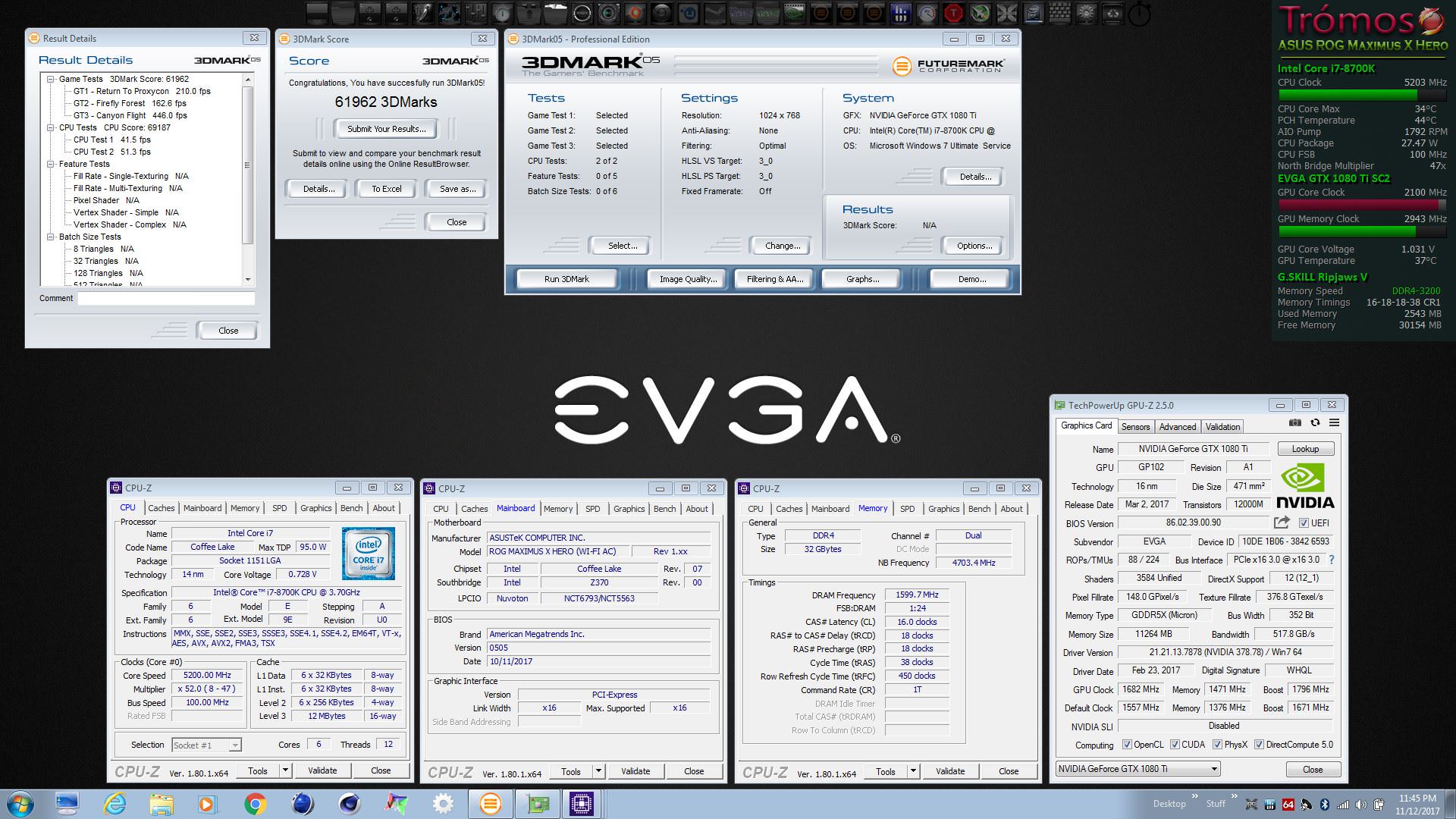1456x819 pixels.
Task: Click the To Excel button
Action: point(387,189)
